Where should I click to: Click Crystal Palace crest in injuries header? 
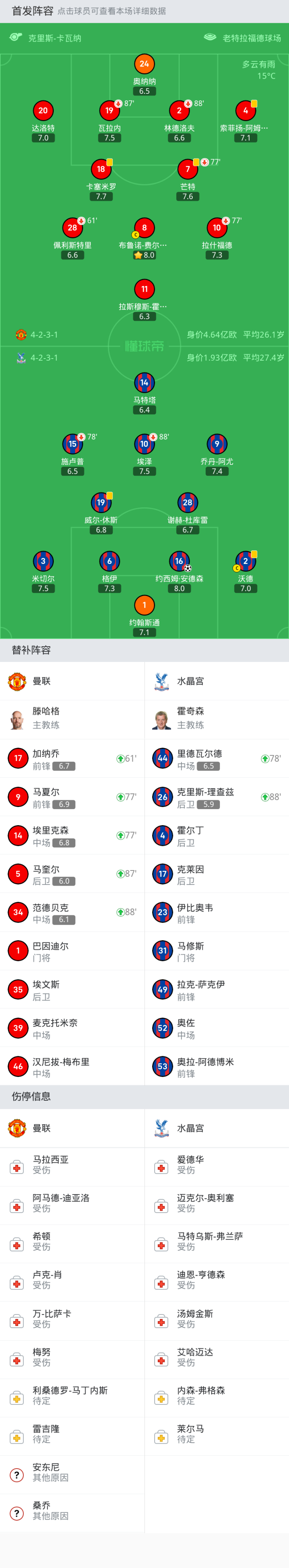(161, 1128)
